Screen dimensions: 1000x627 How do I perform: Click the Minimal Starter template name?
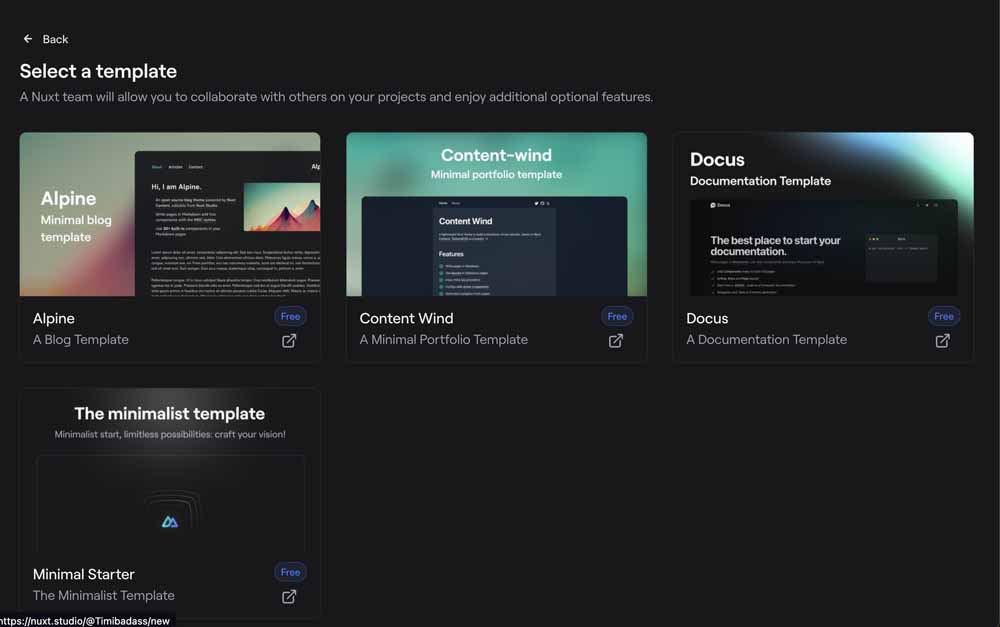pos(83,574)
